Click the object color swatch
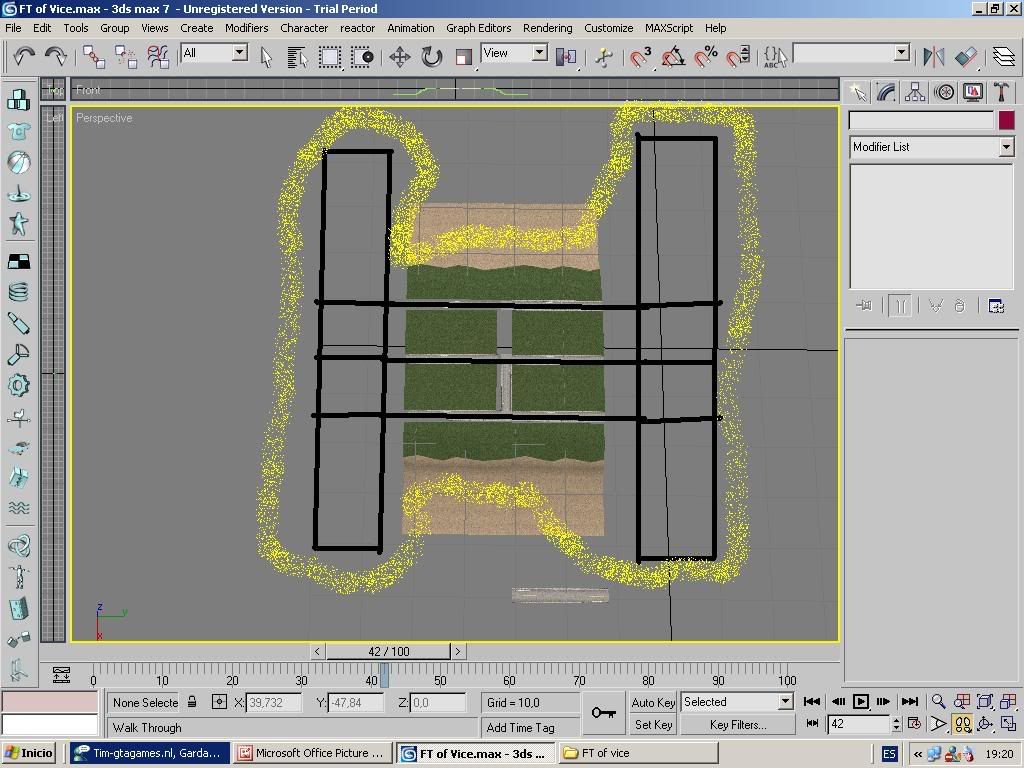1024x768 pixels. (x=1006, y=120)
